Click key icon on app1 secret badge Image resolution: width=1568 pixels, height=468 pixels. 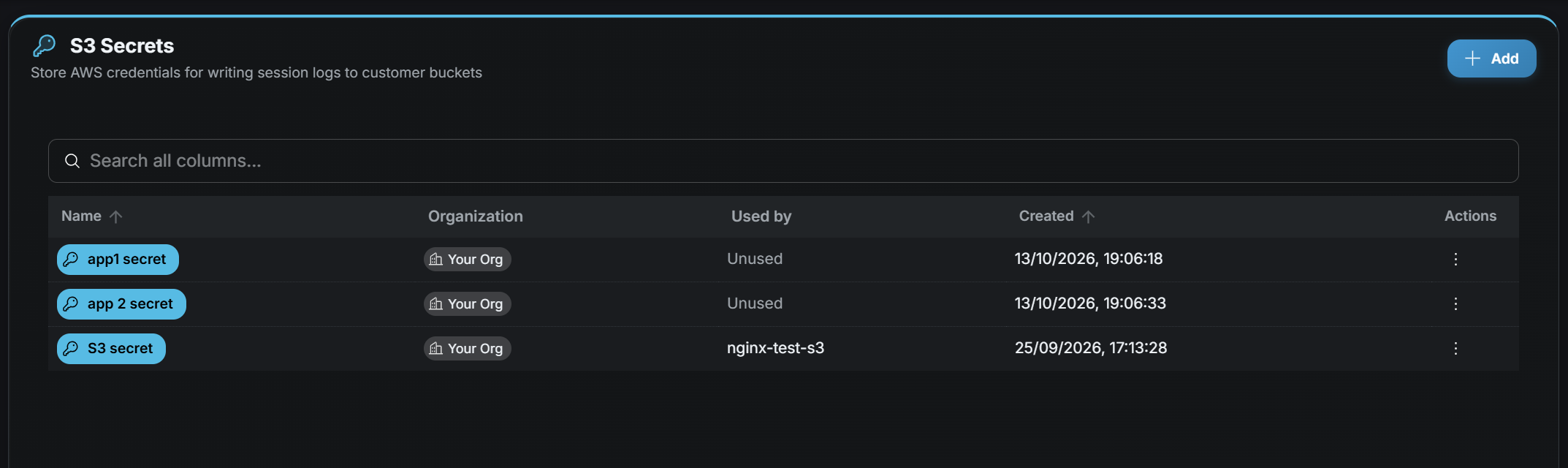pyautogui.click(x=71, y=260)
